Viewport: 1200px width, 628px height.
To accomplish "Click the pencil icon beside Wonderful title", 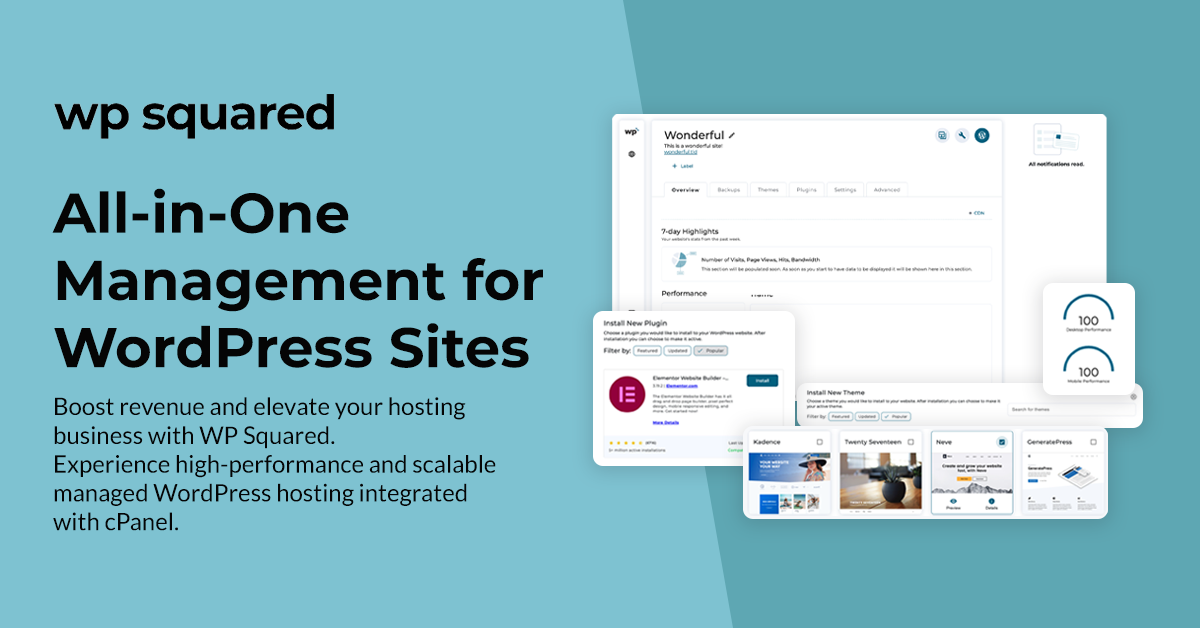I will [732, 135].
